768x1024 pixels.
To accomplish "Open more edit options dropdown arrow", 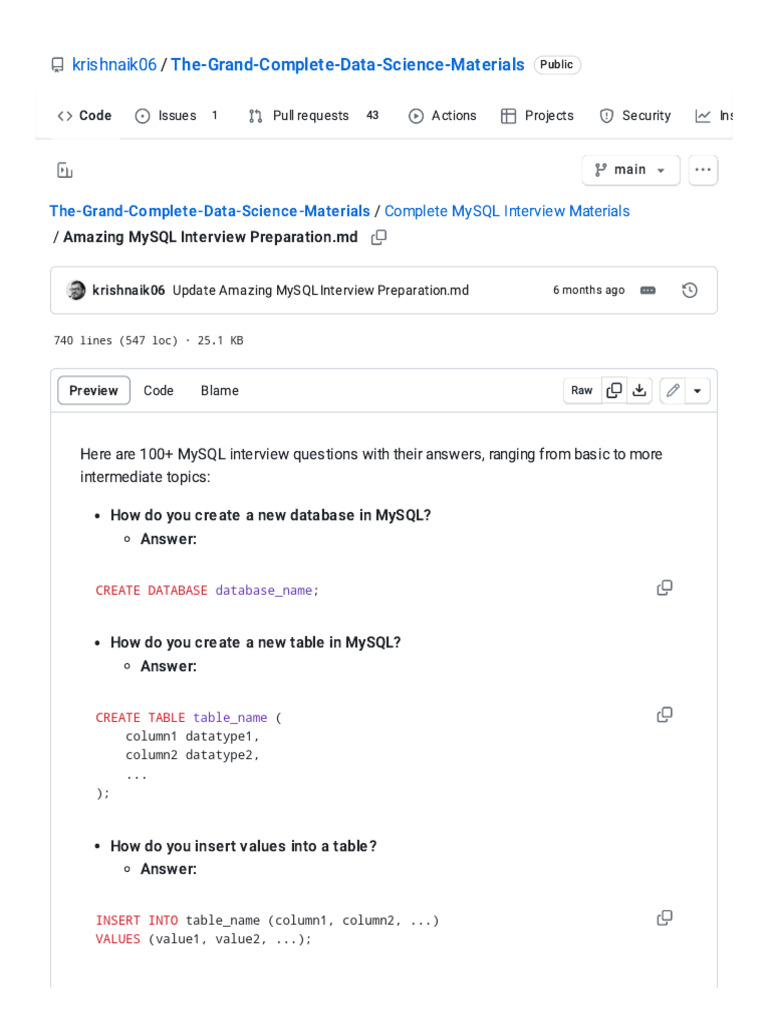I will 697,390.
